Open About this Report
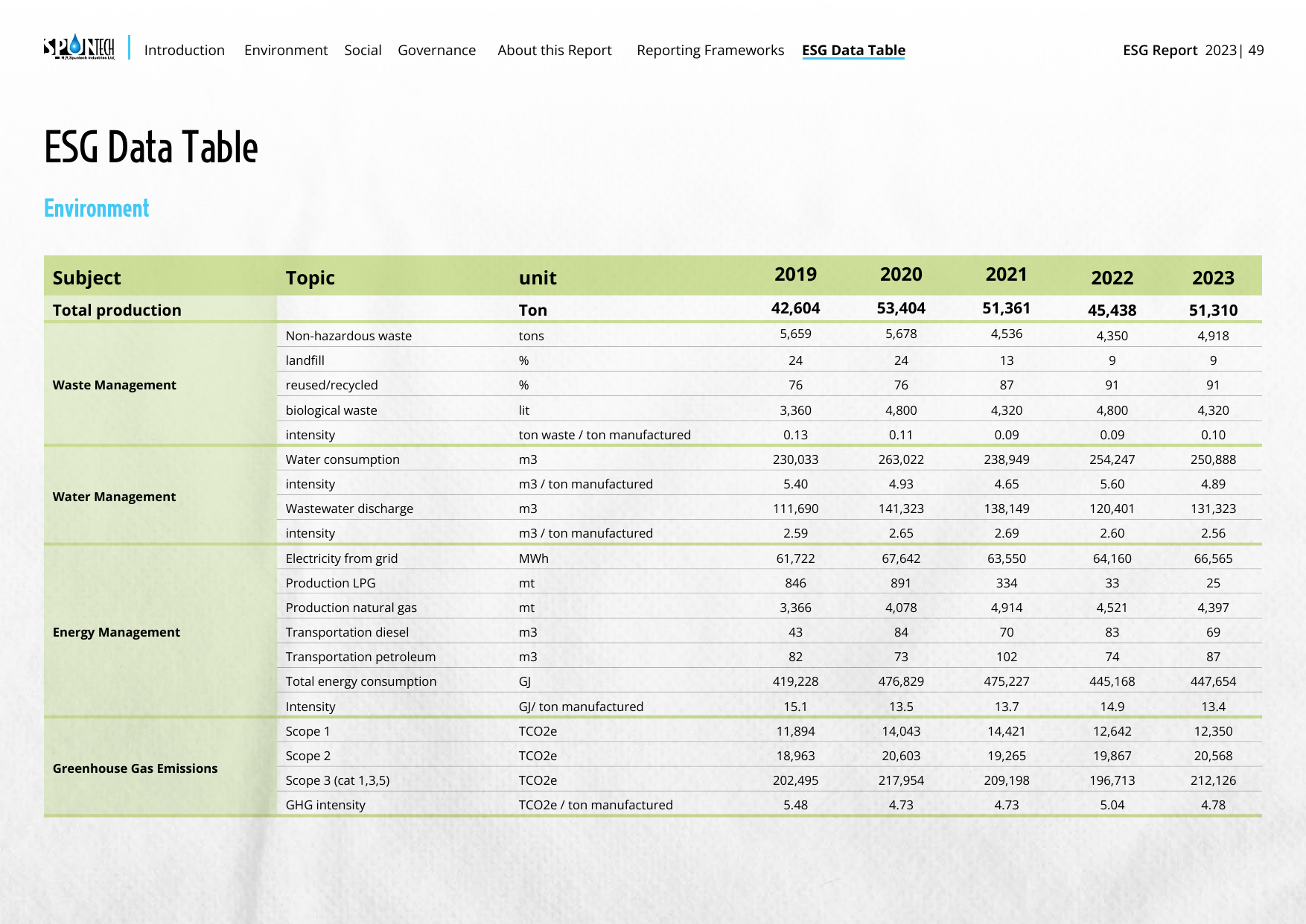 click(x=555, y=50)
